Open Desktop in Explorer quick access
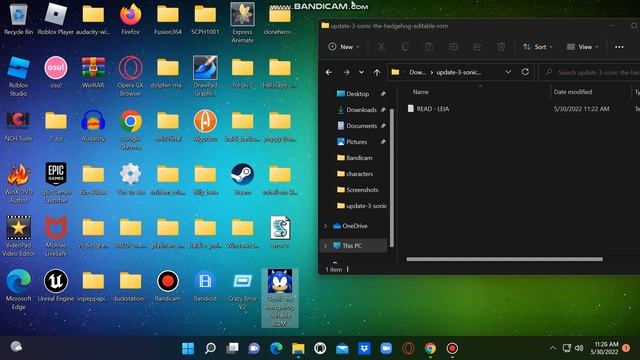Viewport: 640px width, 360px height. (x=357, y=94)
